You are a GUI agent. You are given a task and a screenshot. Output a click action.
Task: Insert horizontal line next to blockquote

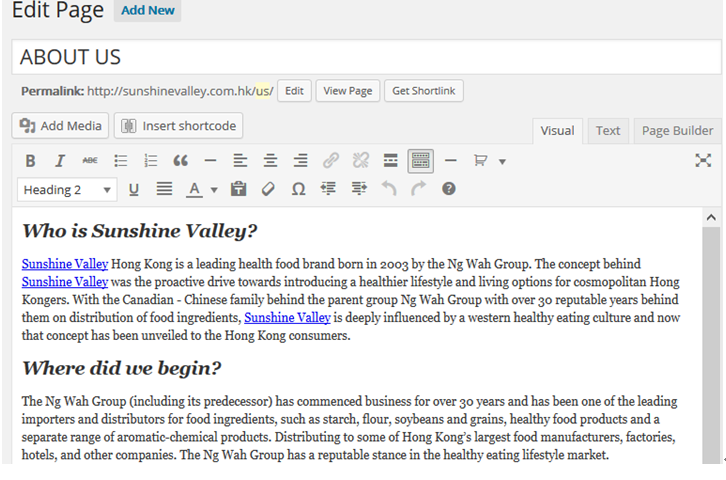[x=210, y=161]
